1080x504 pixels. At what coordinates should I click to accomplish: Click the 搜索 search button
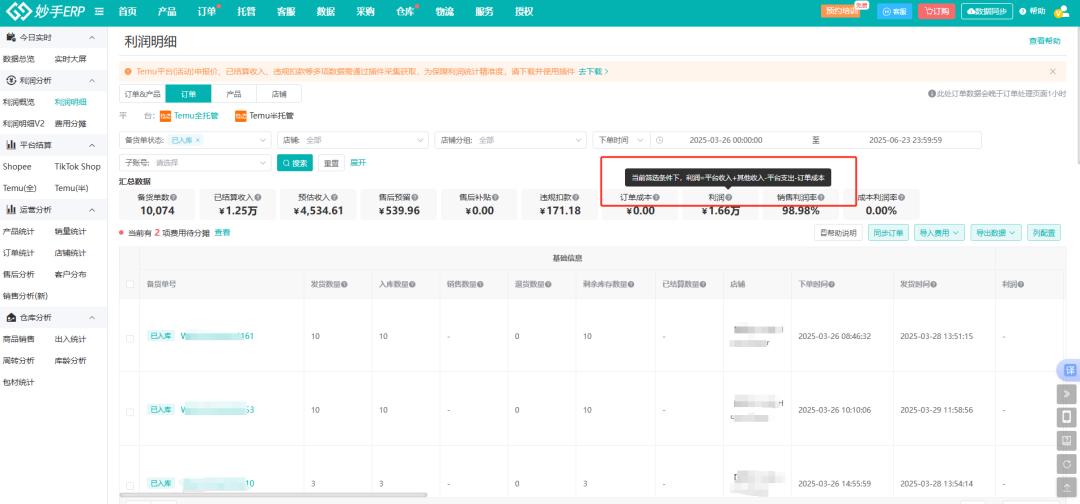point(296,162)
